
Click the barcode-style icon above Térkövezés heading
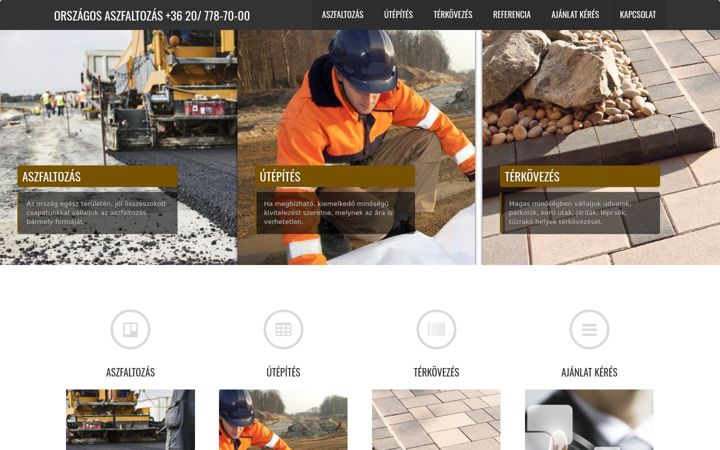[x=436, y=329]
